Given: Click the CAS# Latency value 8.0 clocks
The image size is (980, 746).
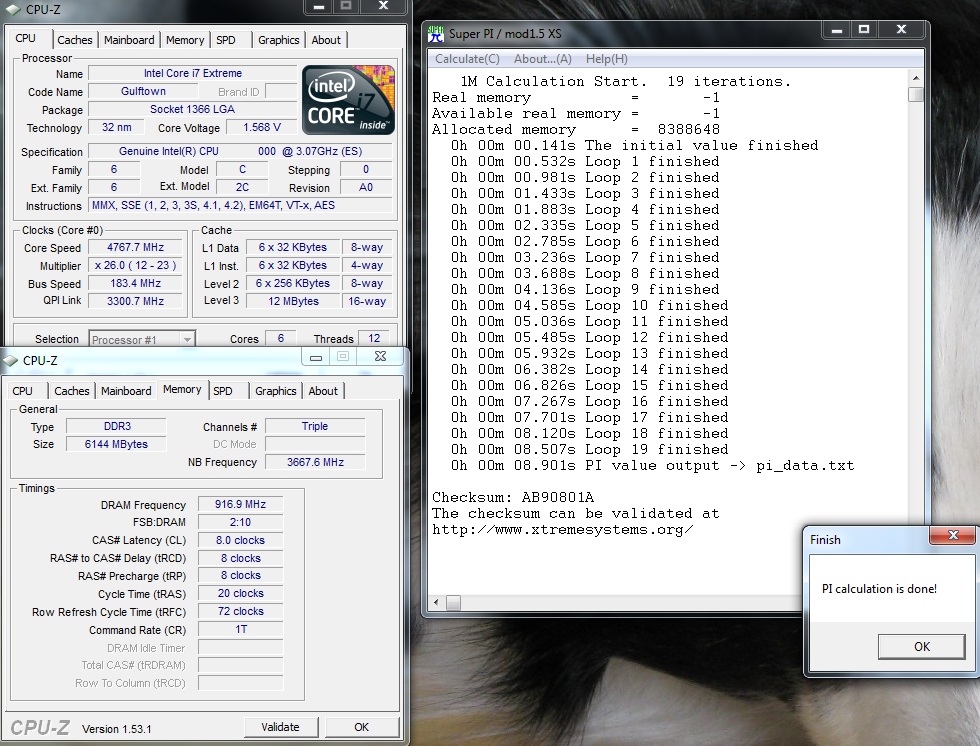Looking at the screenshot, I should [241, 540].
